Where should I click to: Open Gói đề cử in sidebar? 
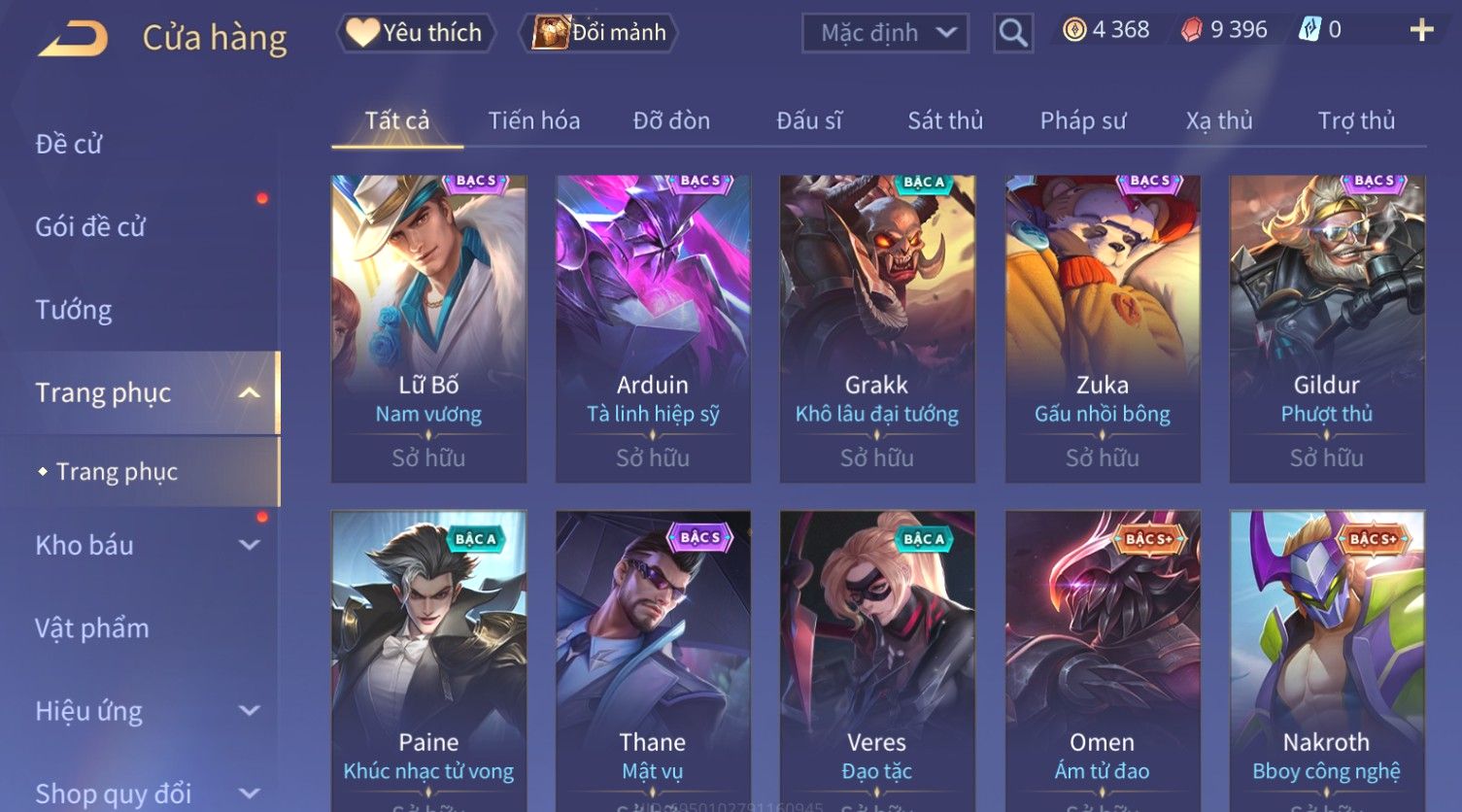(x=90, y=226)
